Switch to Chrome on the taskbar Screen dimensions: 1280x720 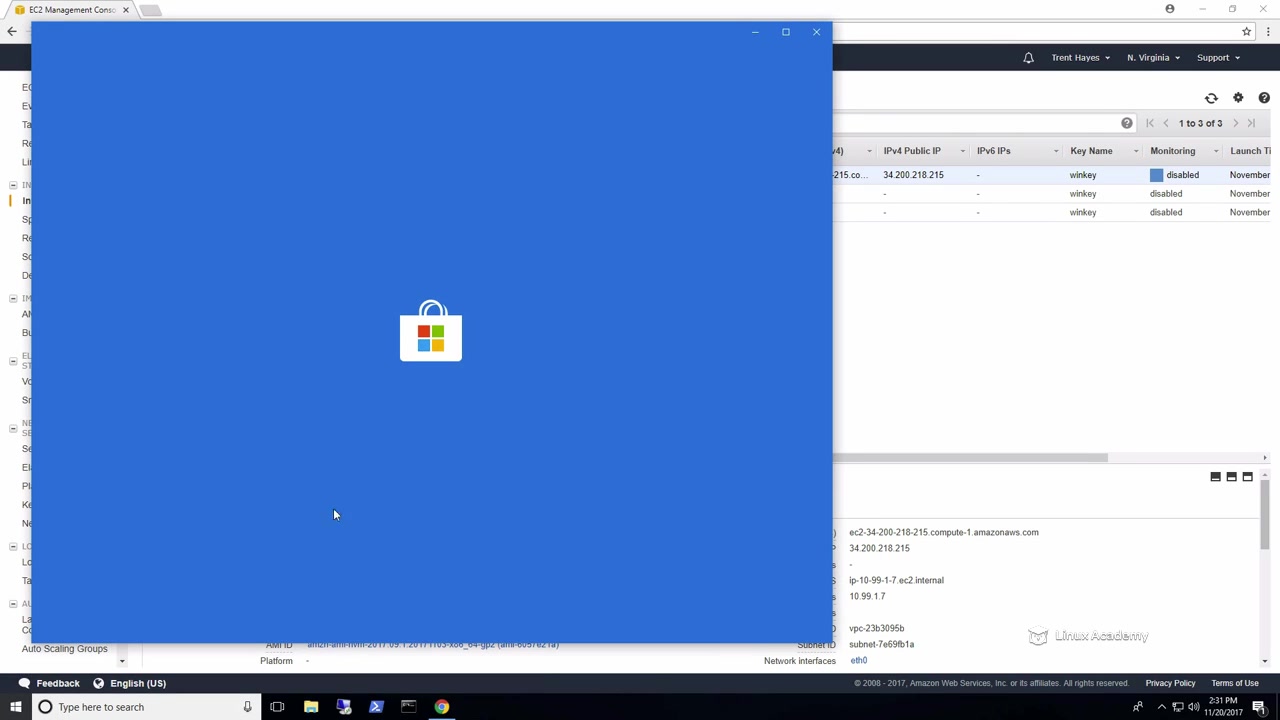(441, 707)
